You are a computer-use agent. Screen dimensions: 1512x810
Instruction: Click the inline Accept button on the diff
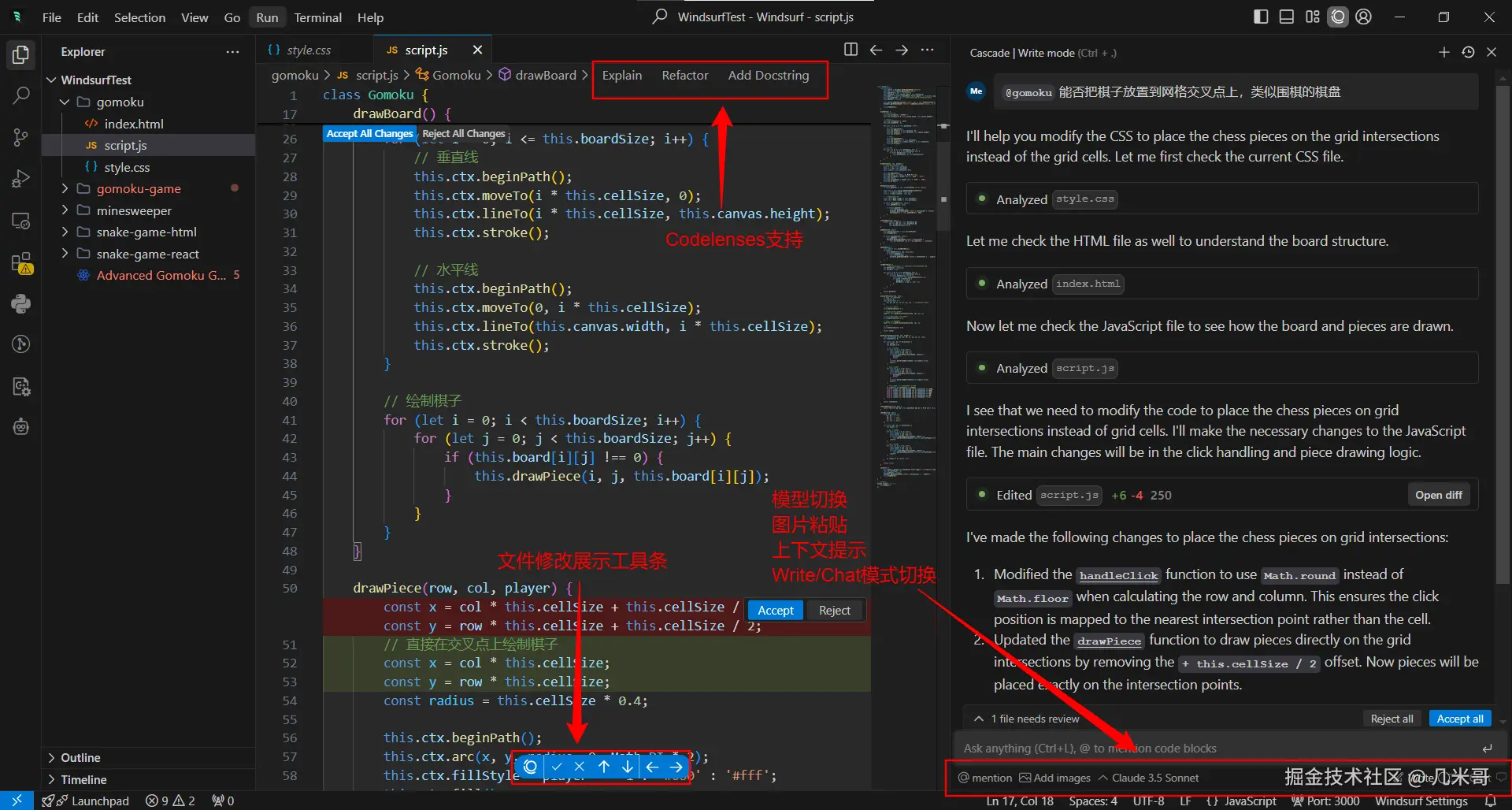[x=776, y=610]
